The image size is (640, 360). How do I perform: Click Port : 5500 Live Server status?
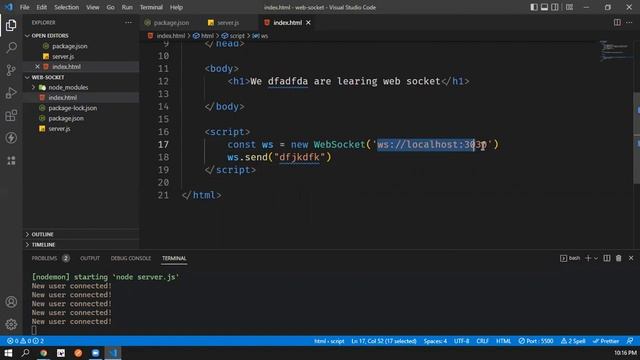(536, 341)
